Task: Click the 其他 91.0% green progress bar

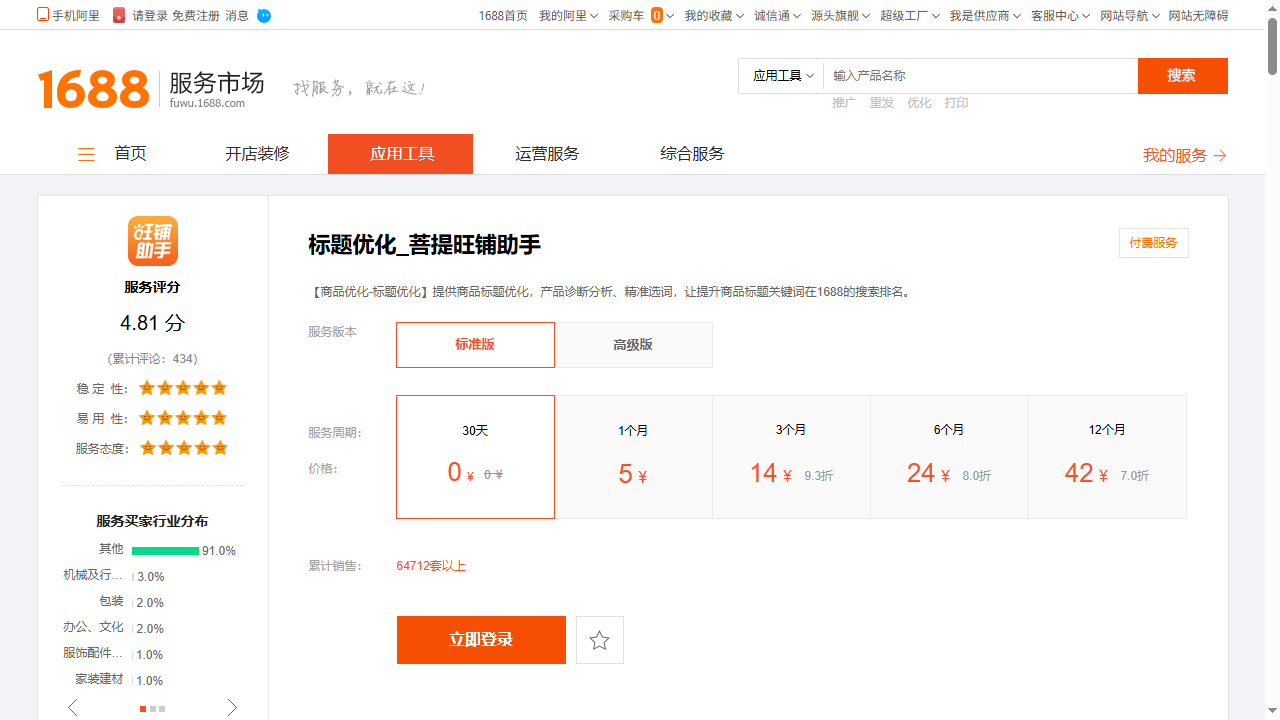Action: coord(165,551)
